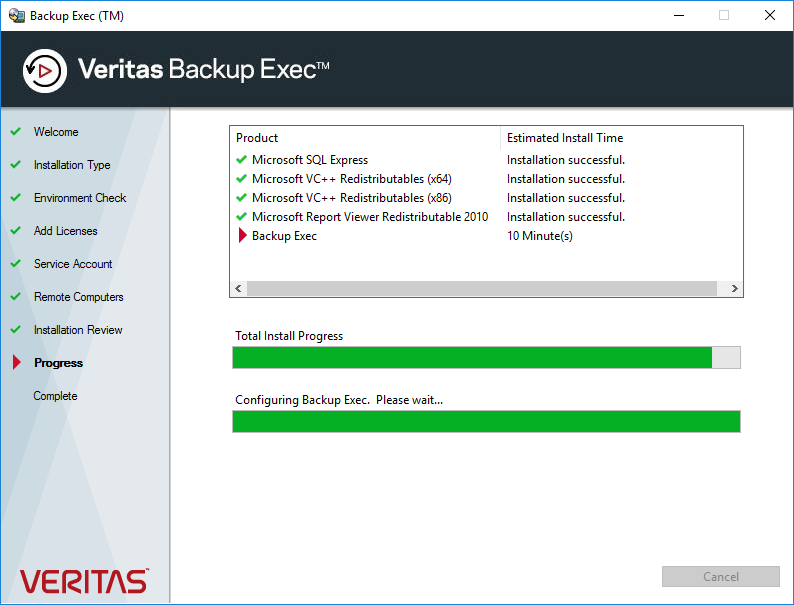Click the VERITAS logo at bottom left
The image size is (794, 605).
pos(84,581)
